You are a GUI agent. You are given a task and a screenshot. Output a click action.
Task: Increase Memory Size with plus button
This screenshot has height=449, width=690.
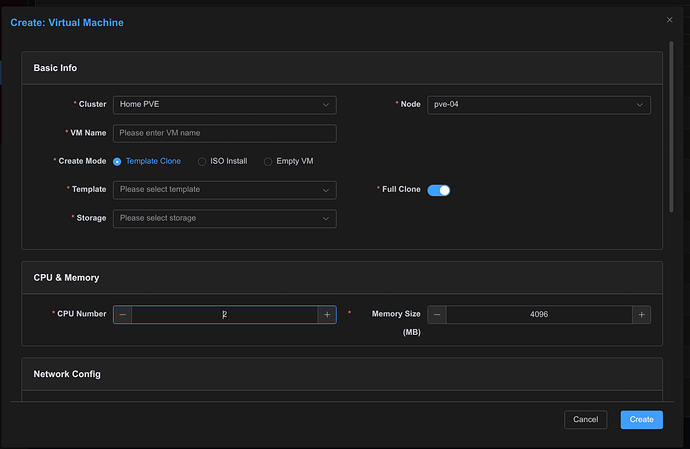coord(641,314)
